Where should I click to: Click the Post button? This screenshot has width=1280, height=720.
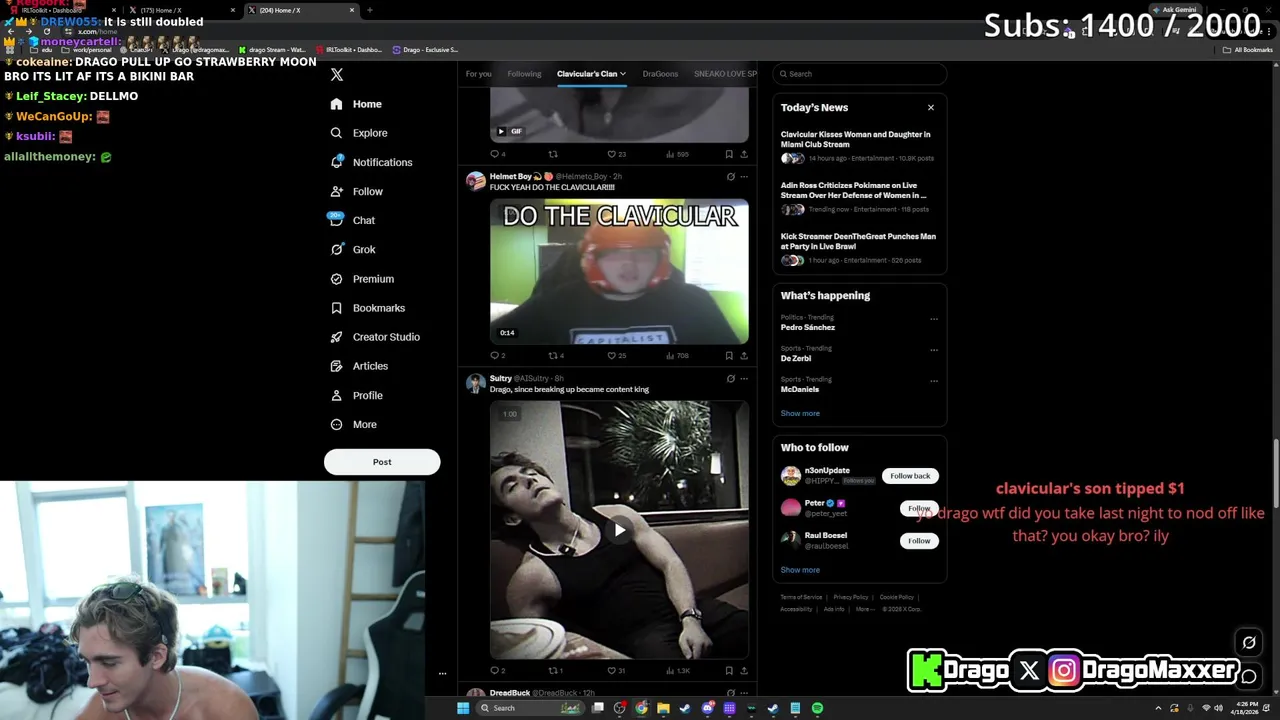382,462
